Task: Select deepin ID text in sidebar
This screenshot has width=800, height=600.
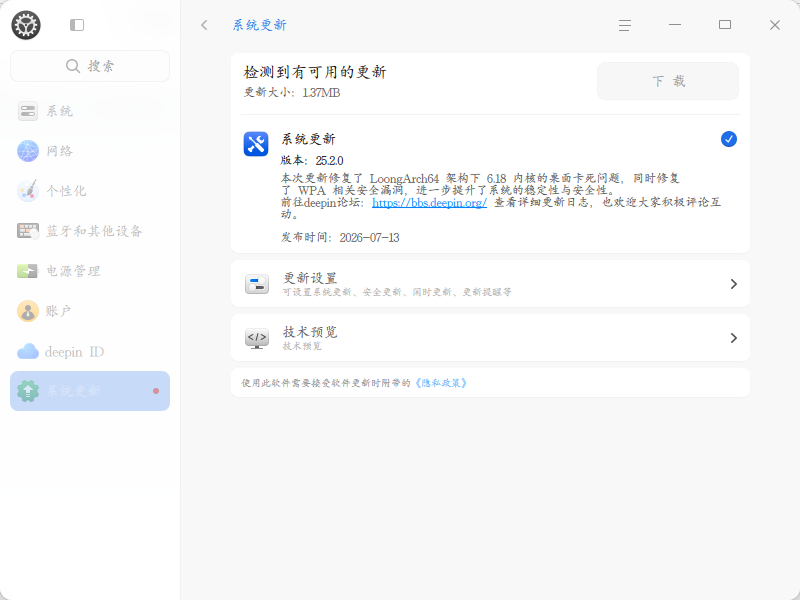Action: click(74, 352)
